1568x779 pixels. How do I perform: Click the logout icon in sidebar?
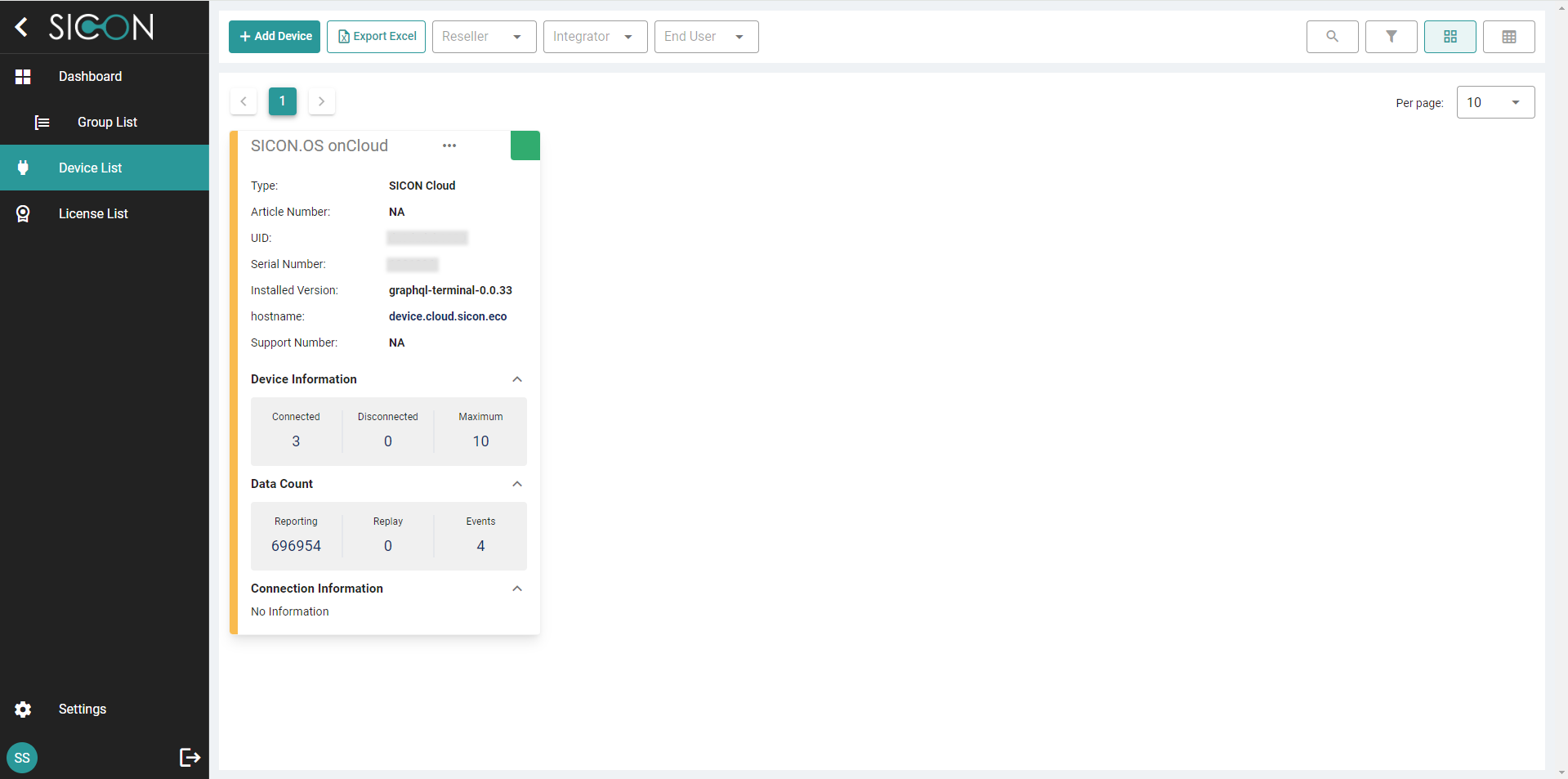[x=190, y=758]
